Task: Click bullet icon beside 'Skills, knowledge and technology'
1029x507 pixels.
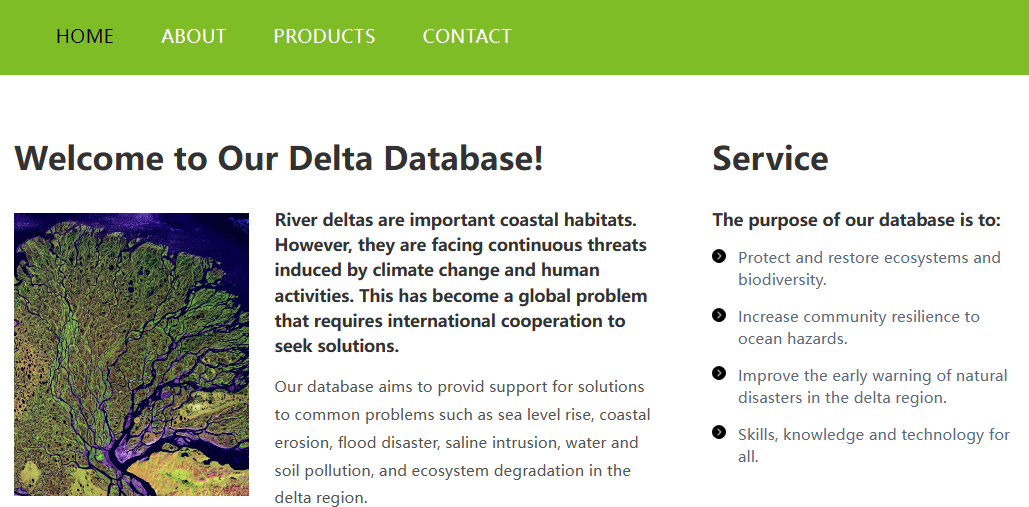Action: (719, 432)
